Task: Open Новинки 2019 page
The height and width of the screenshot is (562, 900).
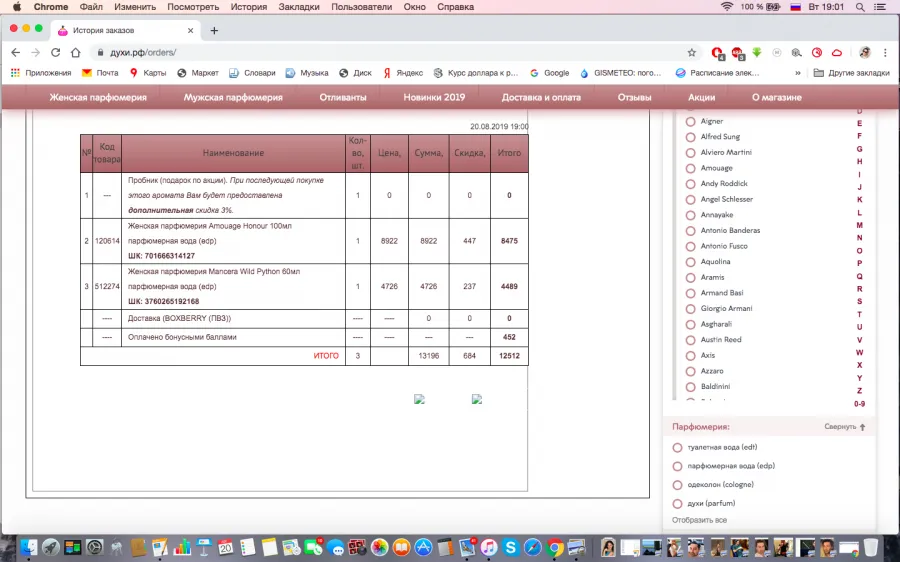Action: [434, 97]
